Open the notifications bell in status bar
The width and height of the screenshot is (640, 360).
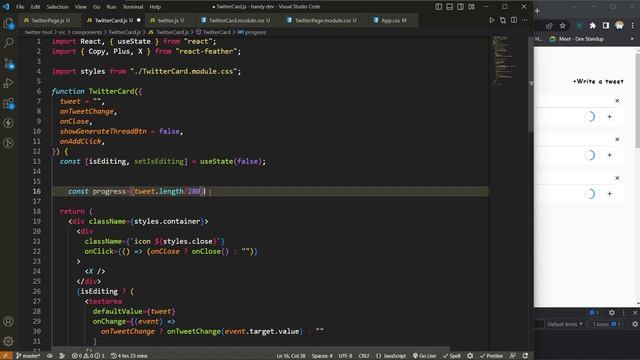[525, 356]
